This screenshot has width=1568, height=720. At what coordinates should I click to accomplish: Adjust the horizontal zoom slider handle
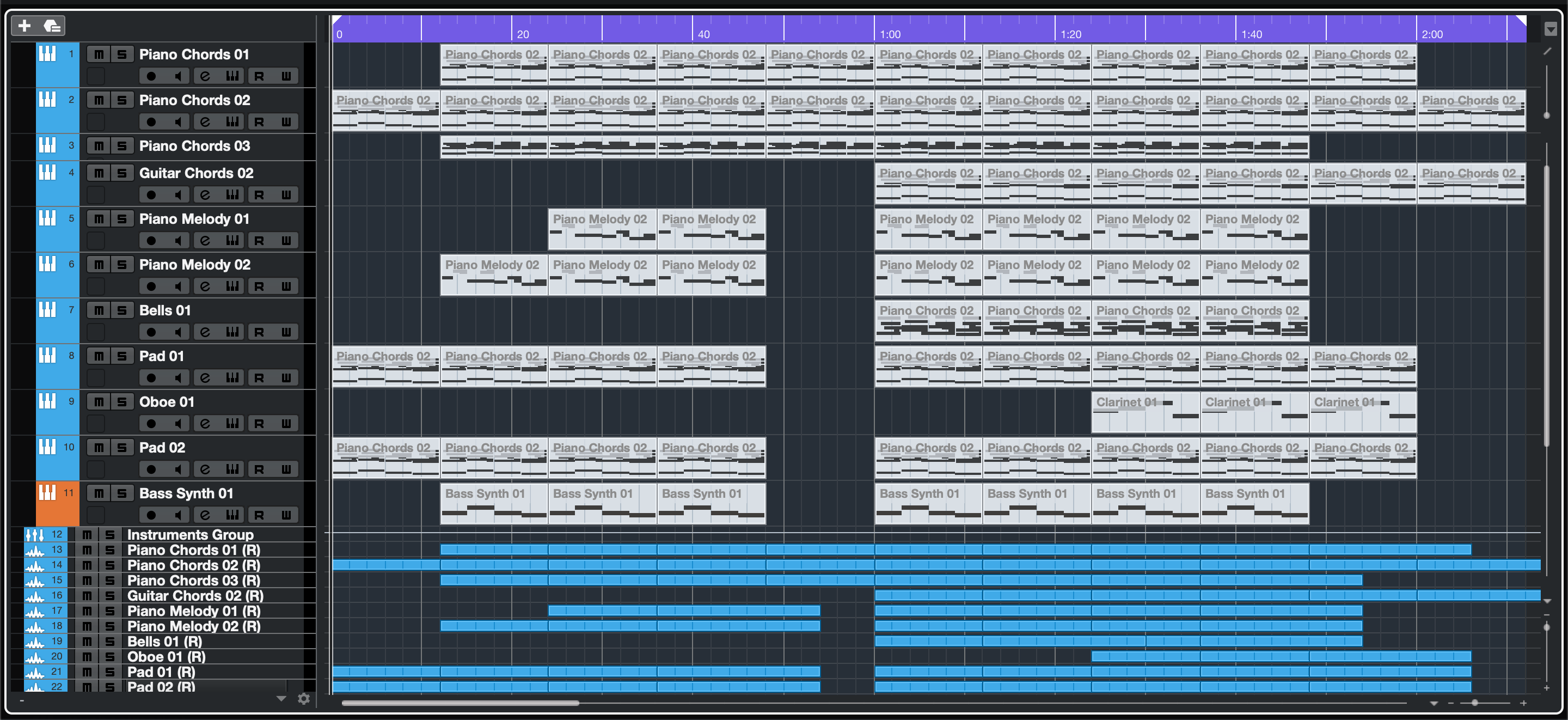point(1474,703)
